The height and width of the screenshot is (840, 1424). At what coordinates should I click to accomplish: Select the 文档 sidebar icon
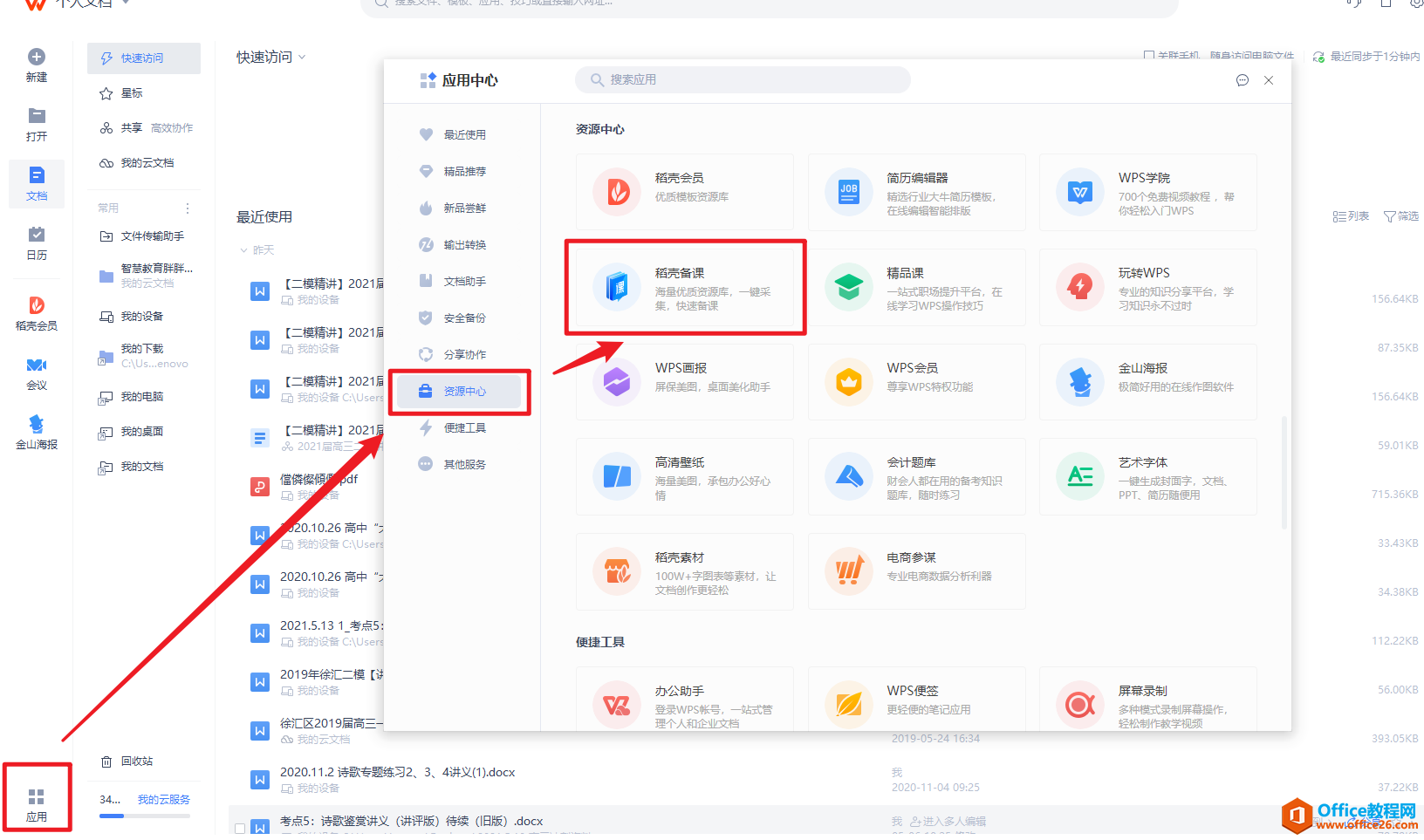[37, 175]
